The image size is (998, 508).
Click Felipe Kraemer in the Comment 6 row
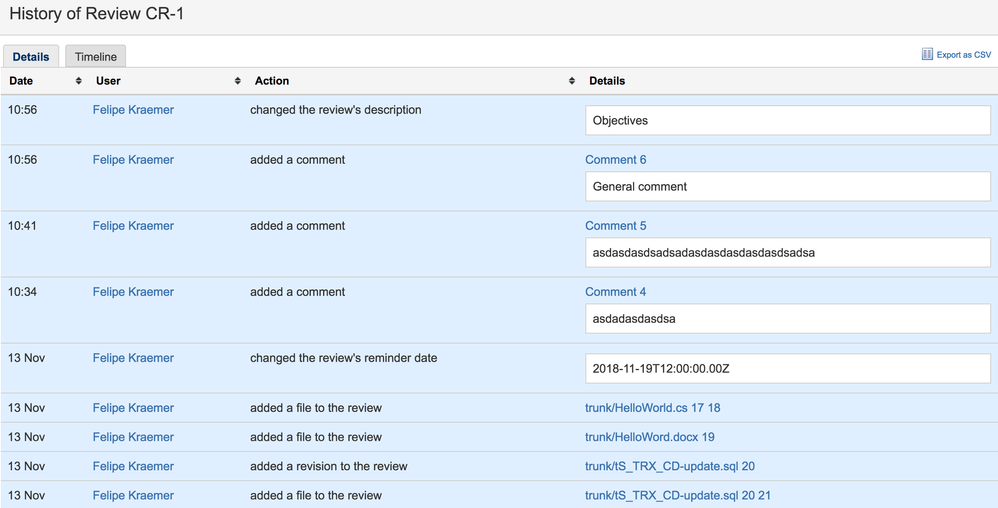(x=133, y=160)
